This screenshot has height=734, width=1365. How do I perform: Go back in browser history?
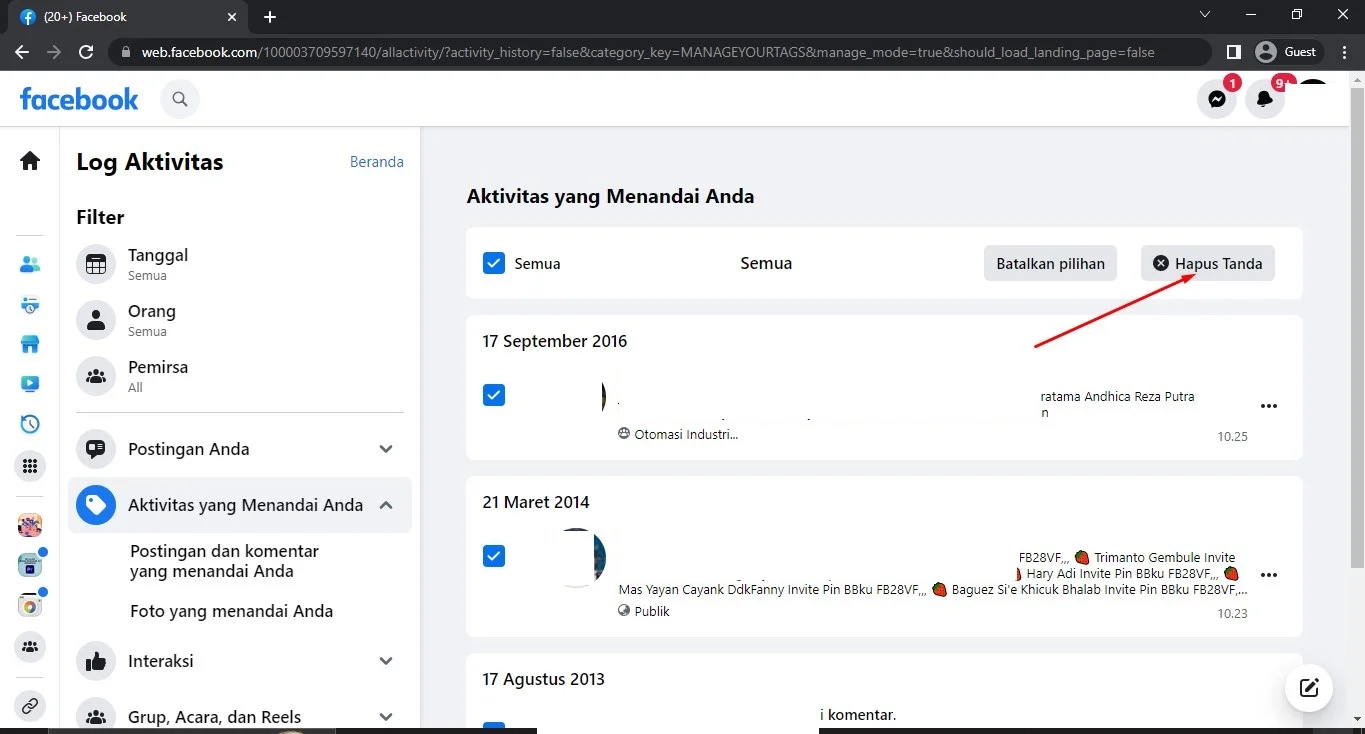tap(22, 52)
